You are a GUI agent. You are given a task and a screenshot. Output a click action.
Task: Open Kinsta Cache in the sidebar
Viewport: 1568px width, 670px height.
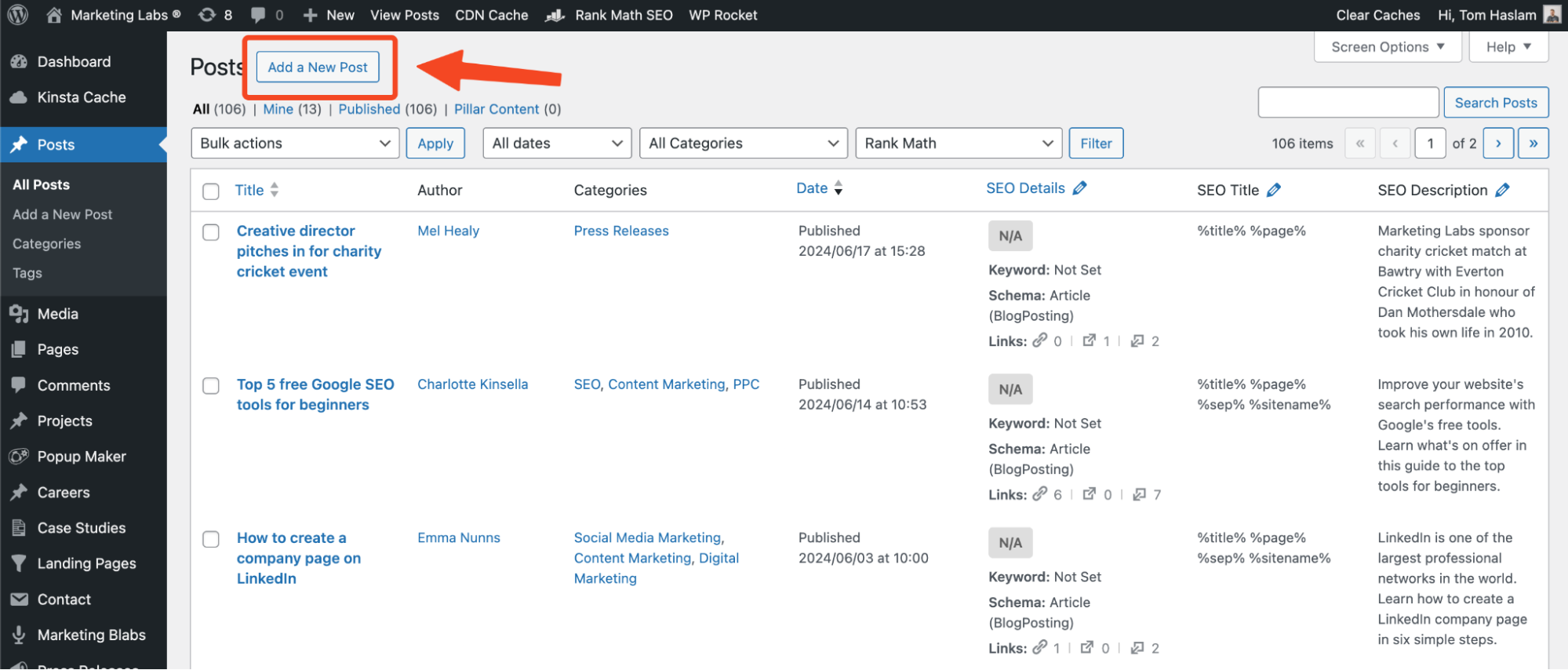pos(83,97)
